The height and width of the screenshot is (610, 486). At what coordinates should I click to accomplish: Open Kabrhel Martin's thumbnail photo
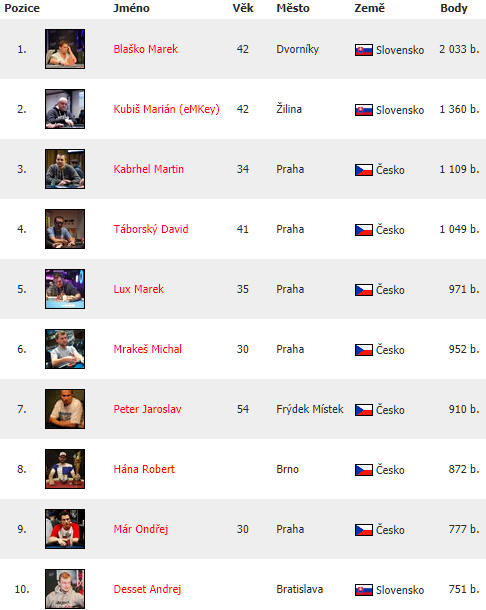pos(65,169)
